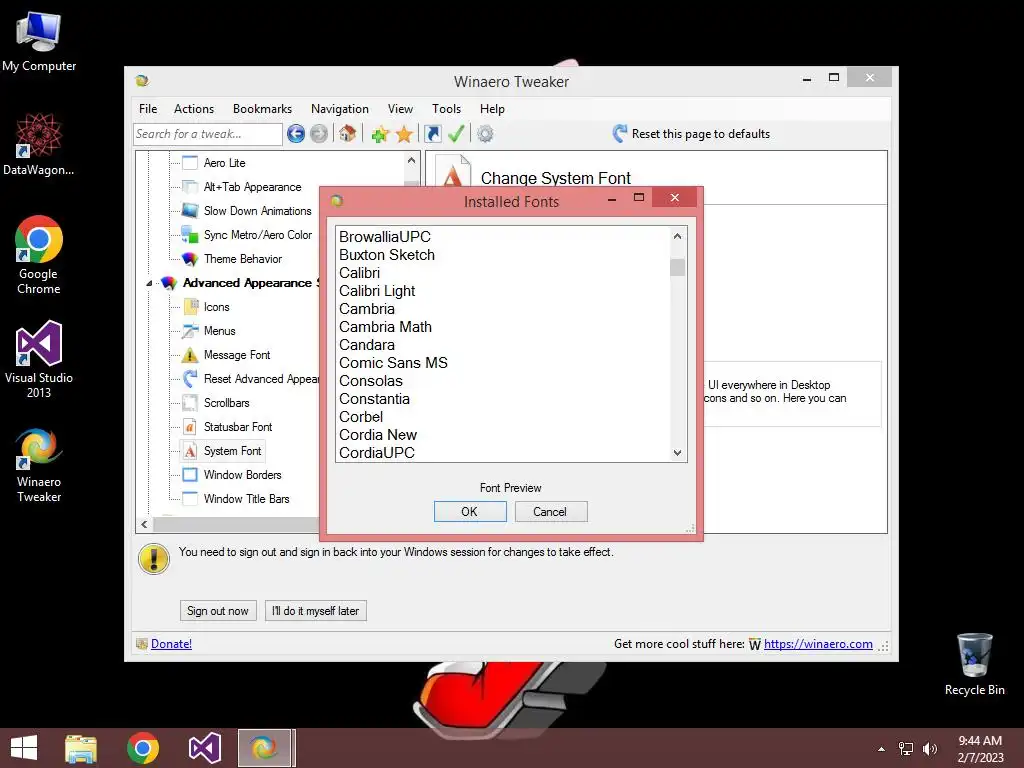Screen dimensions: 1024x768
Task: Cancel the Installed Fonts dialog
Action: (551, 511)
